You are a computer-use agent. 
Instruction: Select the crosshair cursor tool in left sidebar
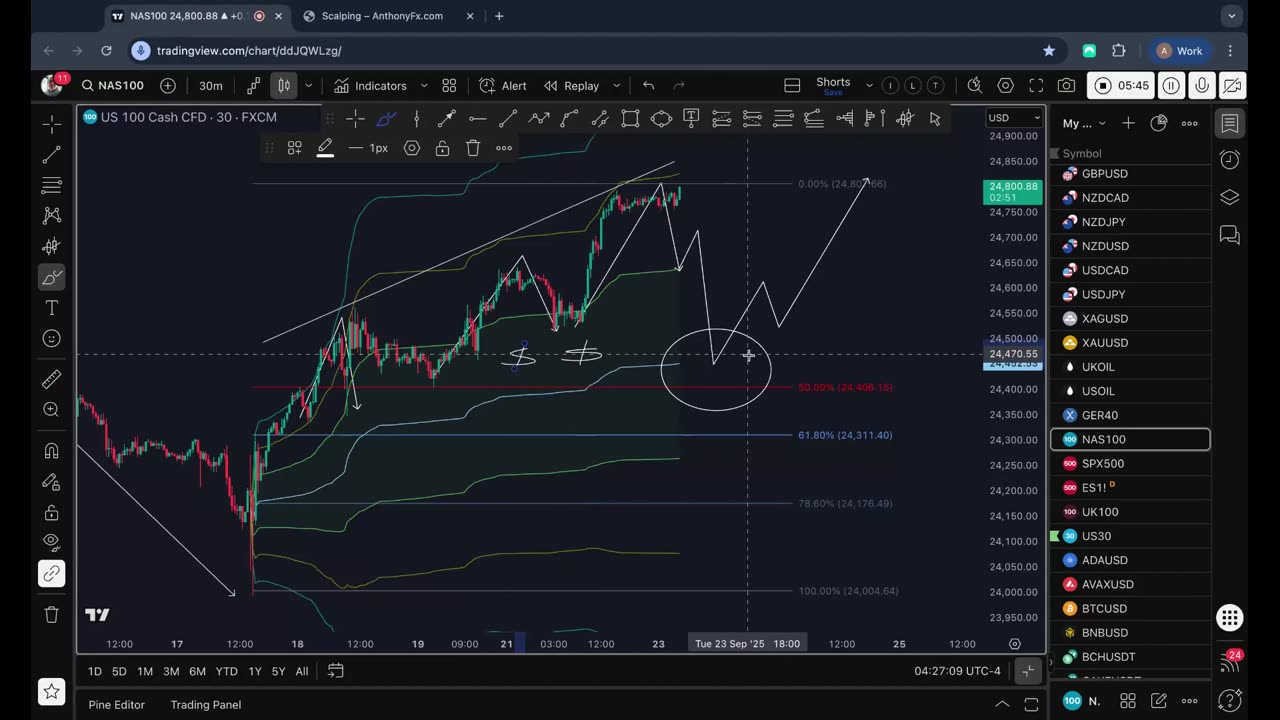click(52, 124)
